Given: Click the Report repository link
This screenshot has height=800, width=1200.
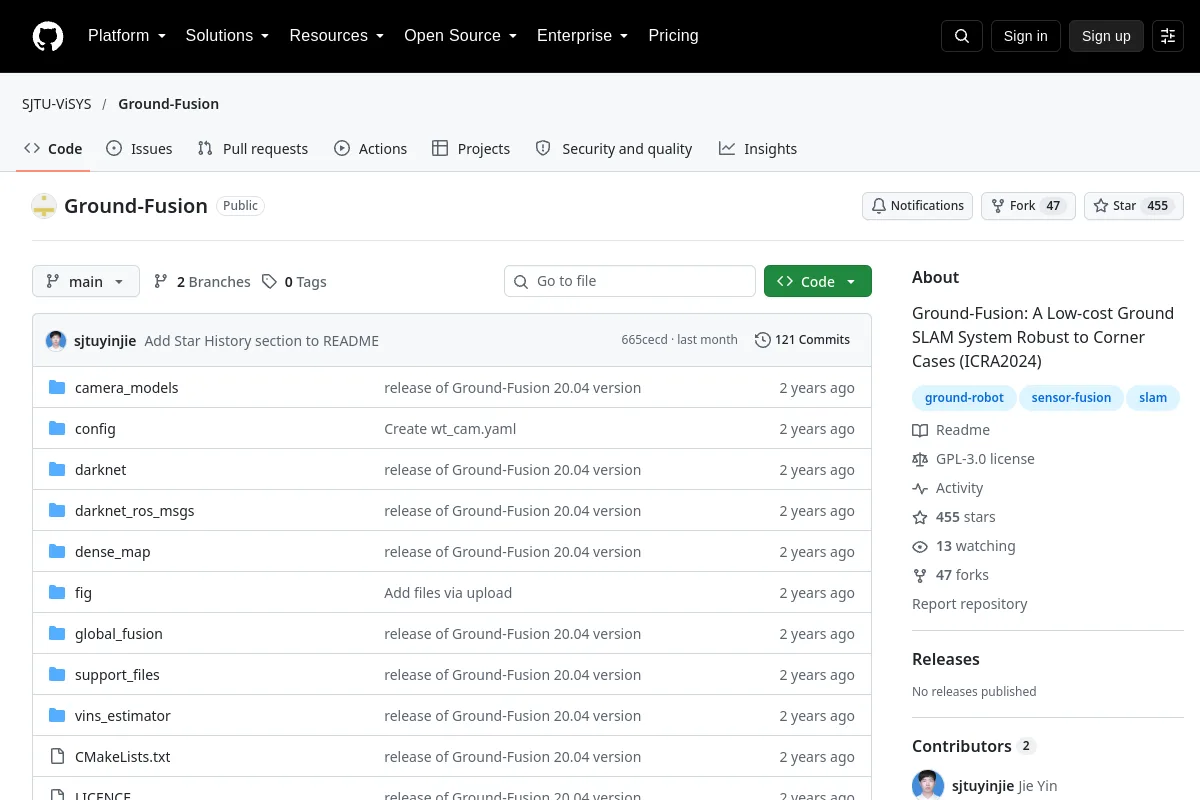Looking at the screenshot, I should 969,604.
